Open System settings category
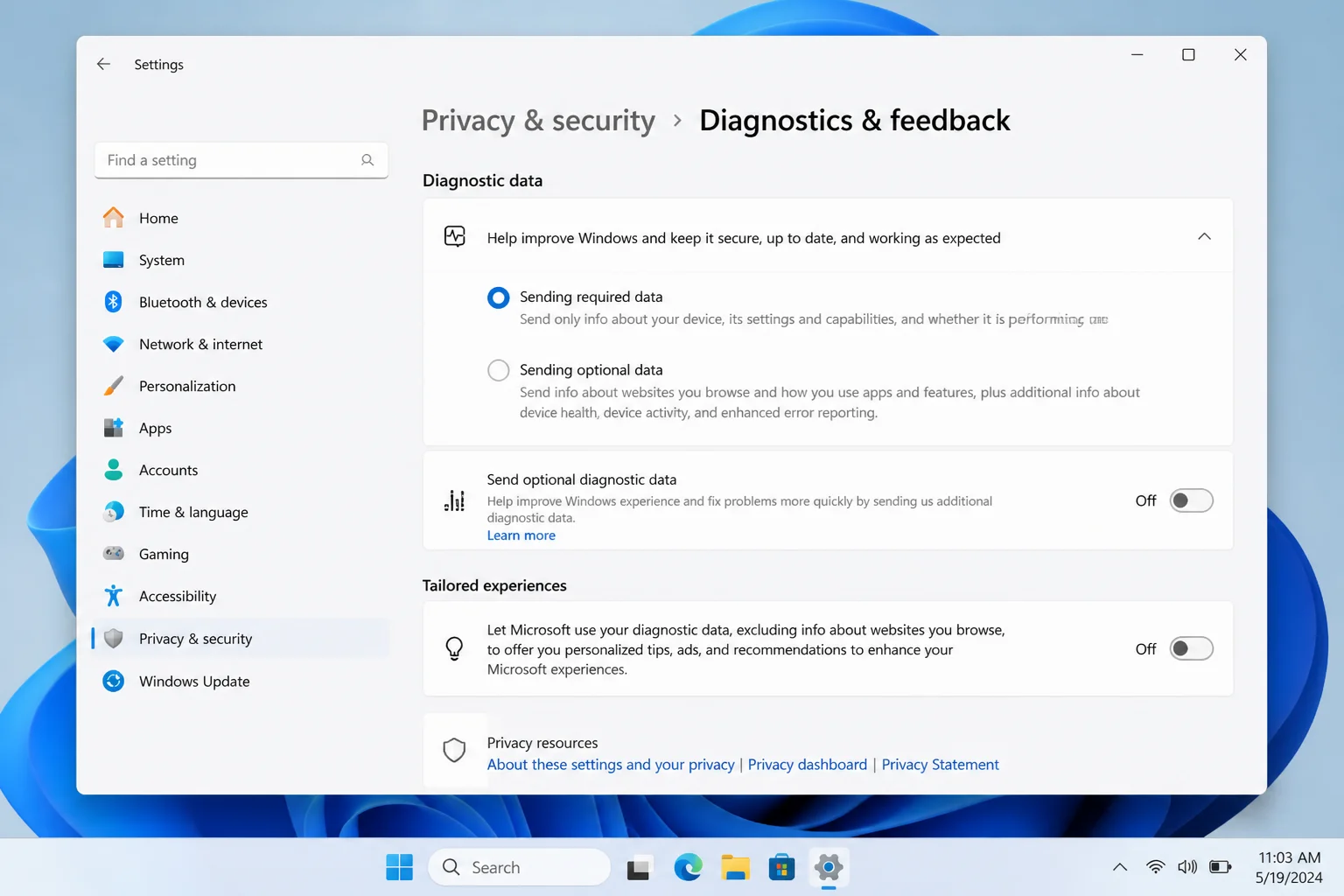The image size is (1344, 896). (241, 260)
